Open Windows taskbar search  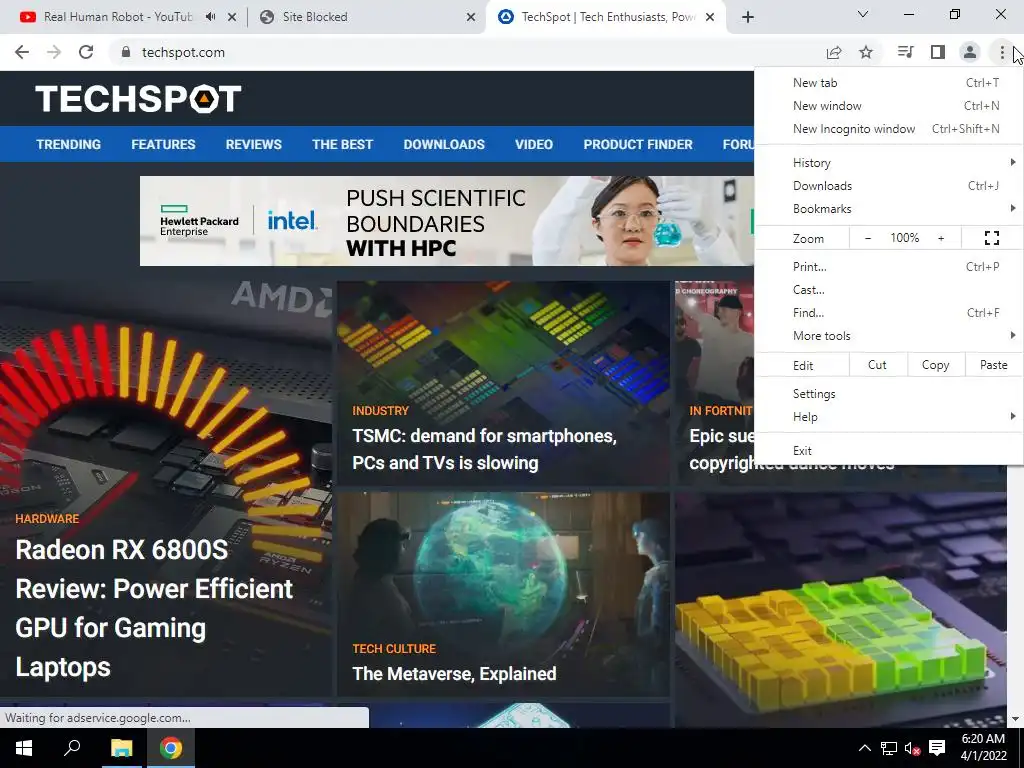point(72,748)
